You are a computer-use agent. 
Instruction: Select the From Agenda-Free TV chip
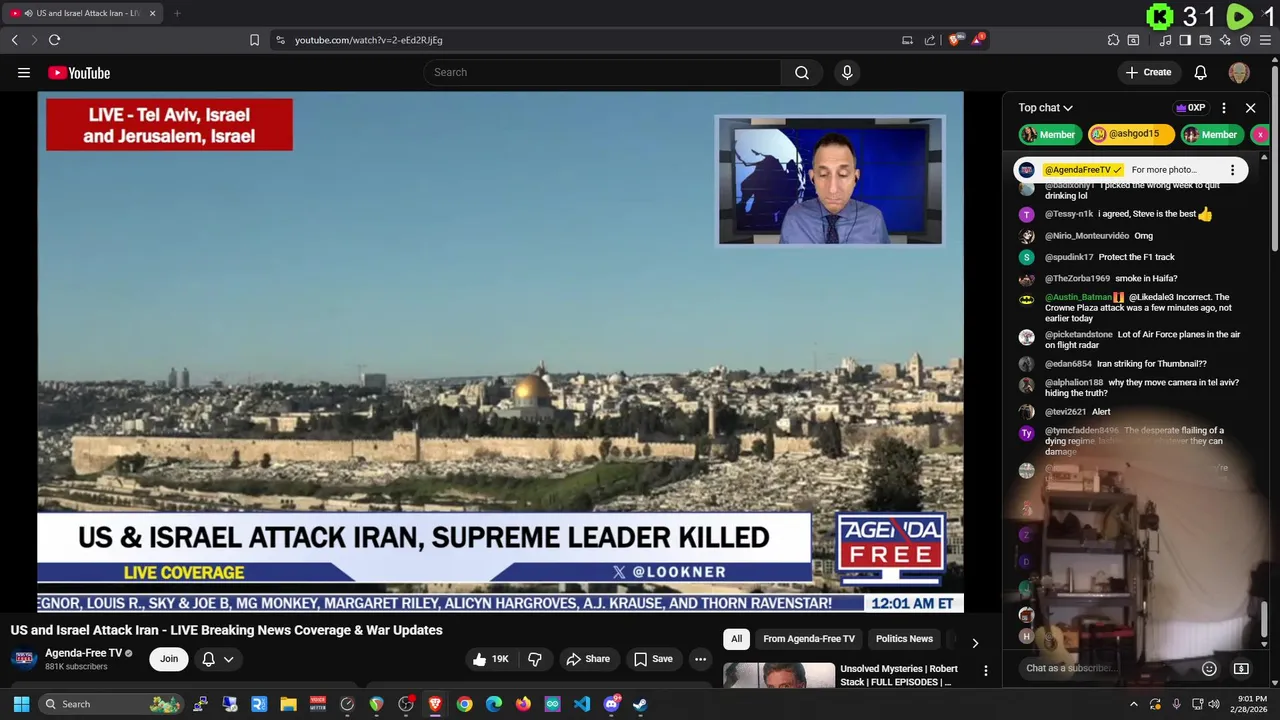(808, 639)
